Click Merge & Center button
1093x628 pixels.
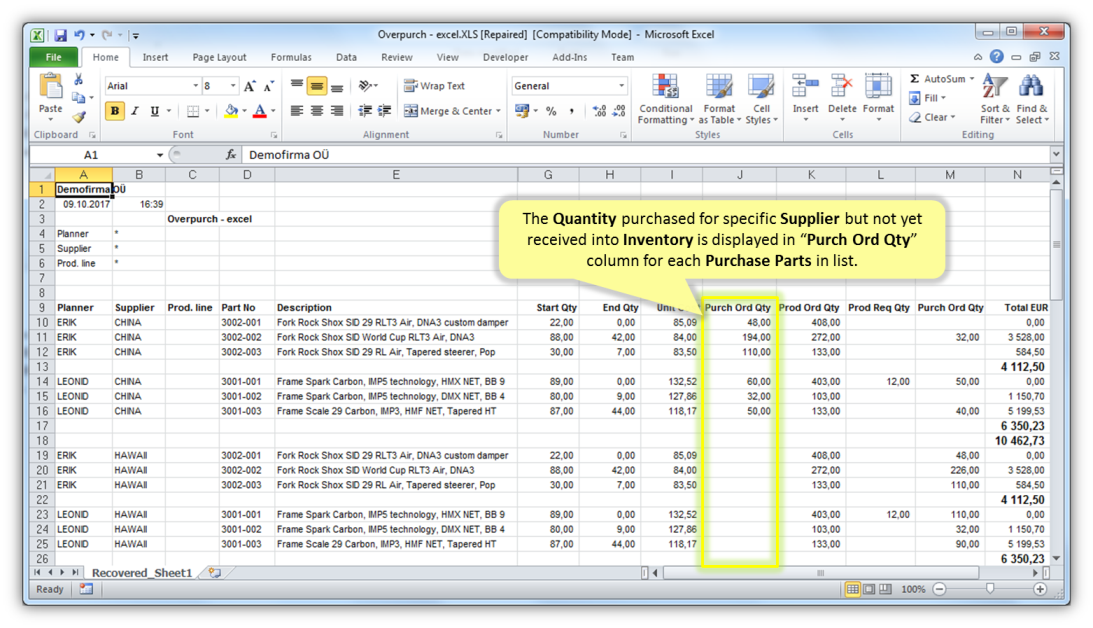pyautogui.click(x=448, y=111)
